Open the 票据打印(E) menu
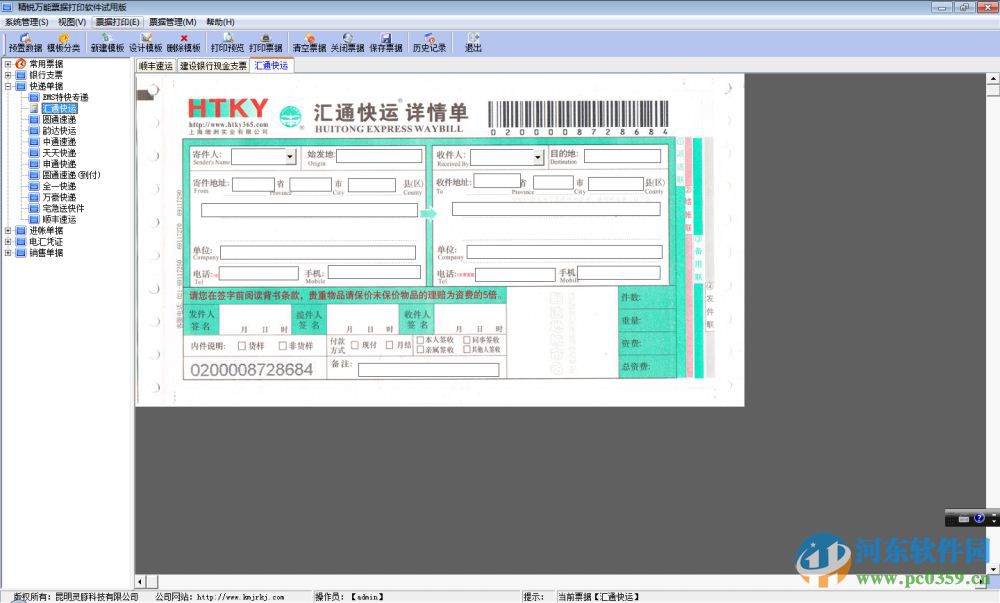This screenshot has height=603, width=1000. coord(118,22)
